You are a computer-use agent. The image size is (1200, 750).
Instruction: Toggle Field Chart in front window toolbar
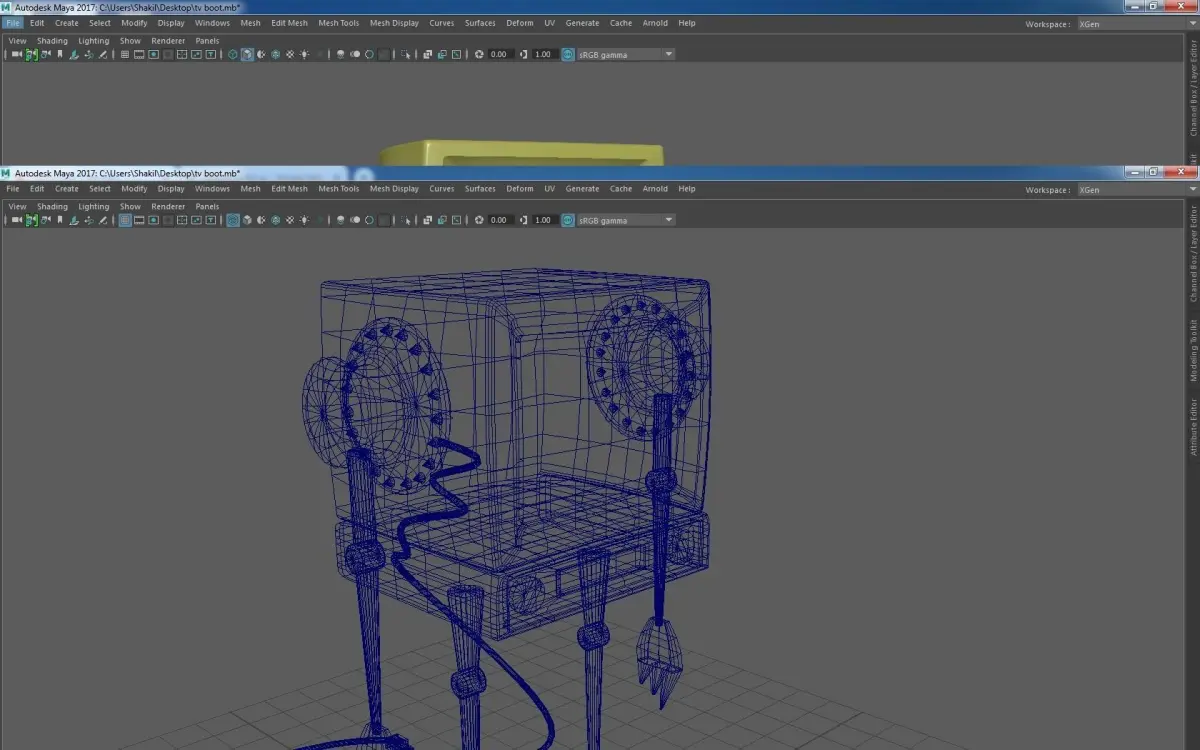[x=181, y=220]
